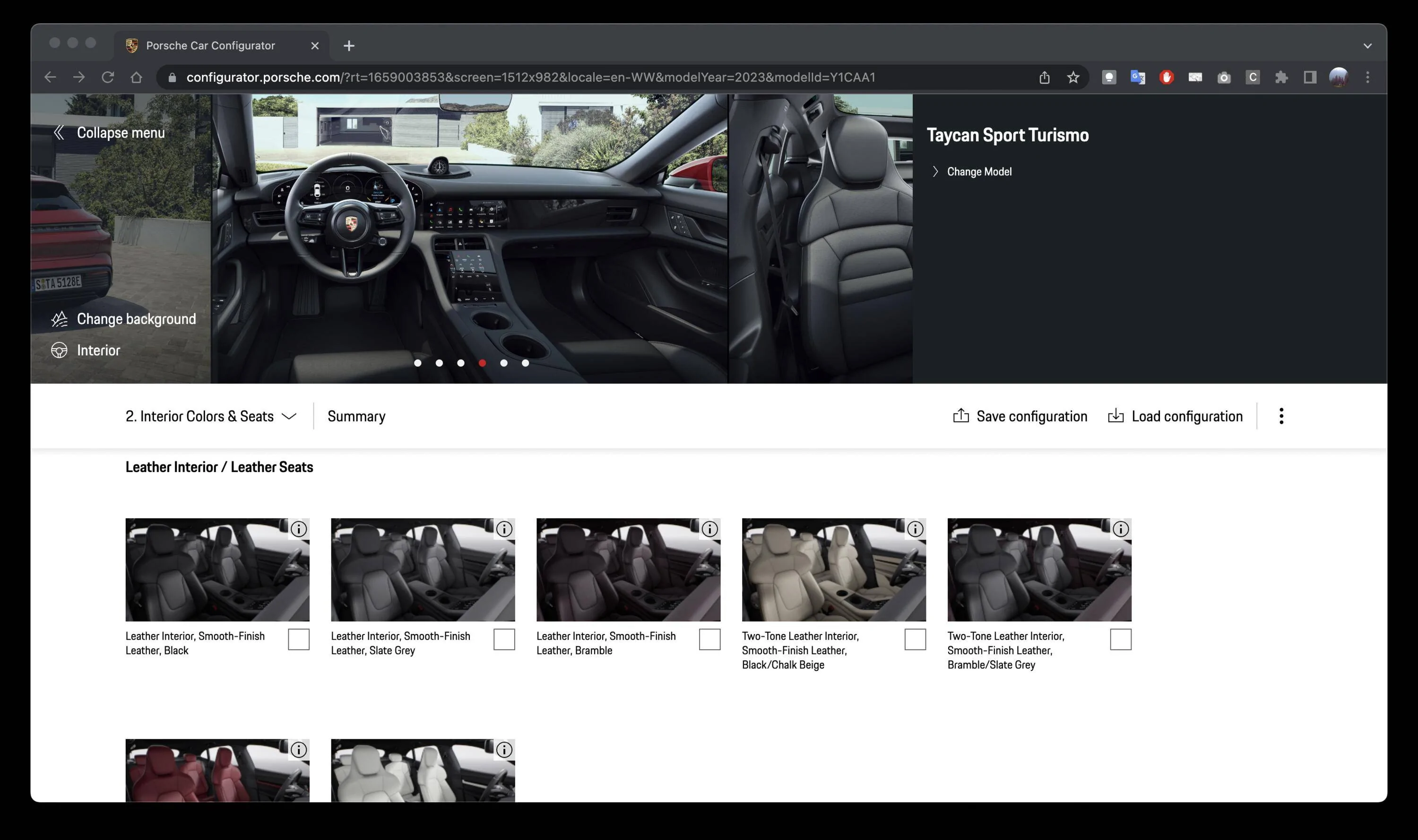Open the Bramble/Slate Grey interior thumbnail
1418x840 pixels.
coord(1040,569)
